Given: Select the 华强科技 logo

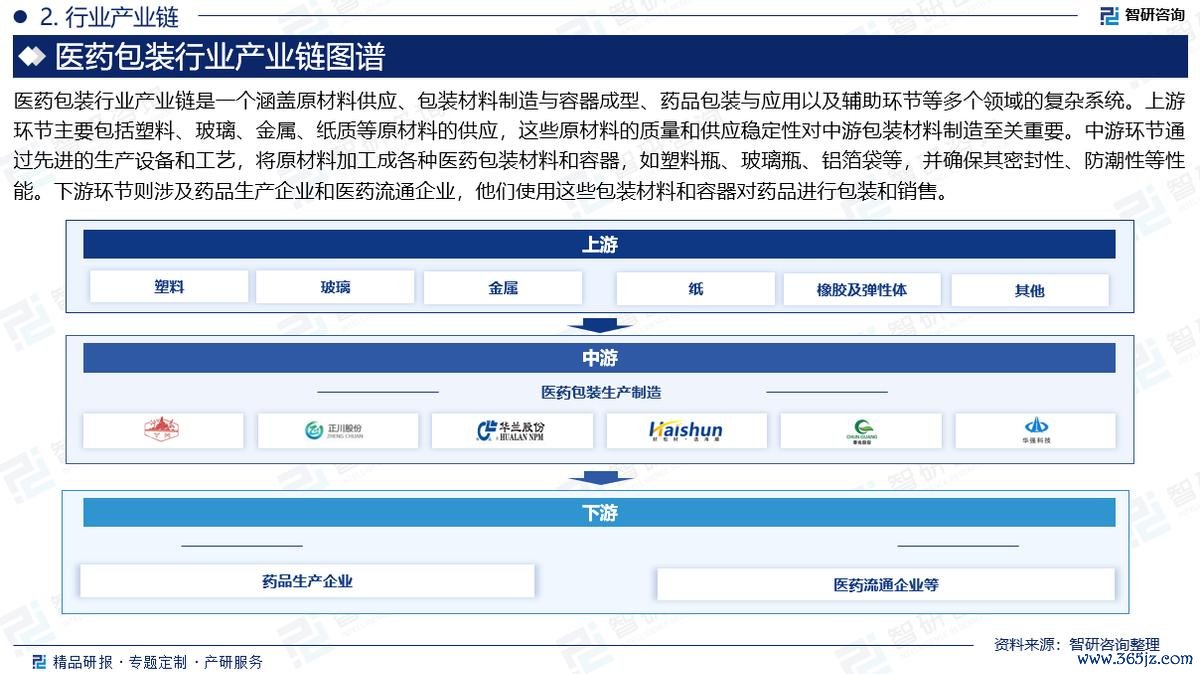Looking at the screenshot, I should [x=1035, y=430].
